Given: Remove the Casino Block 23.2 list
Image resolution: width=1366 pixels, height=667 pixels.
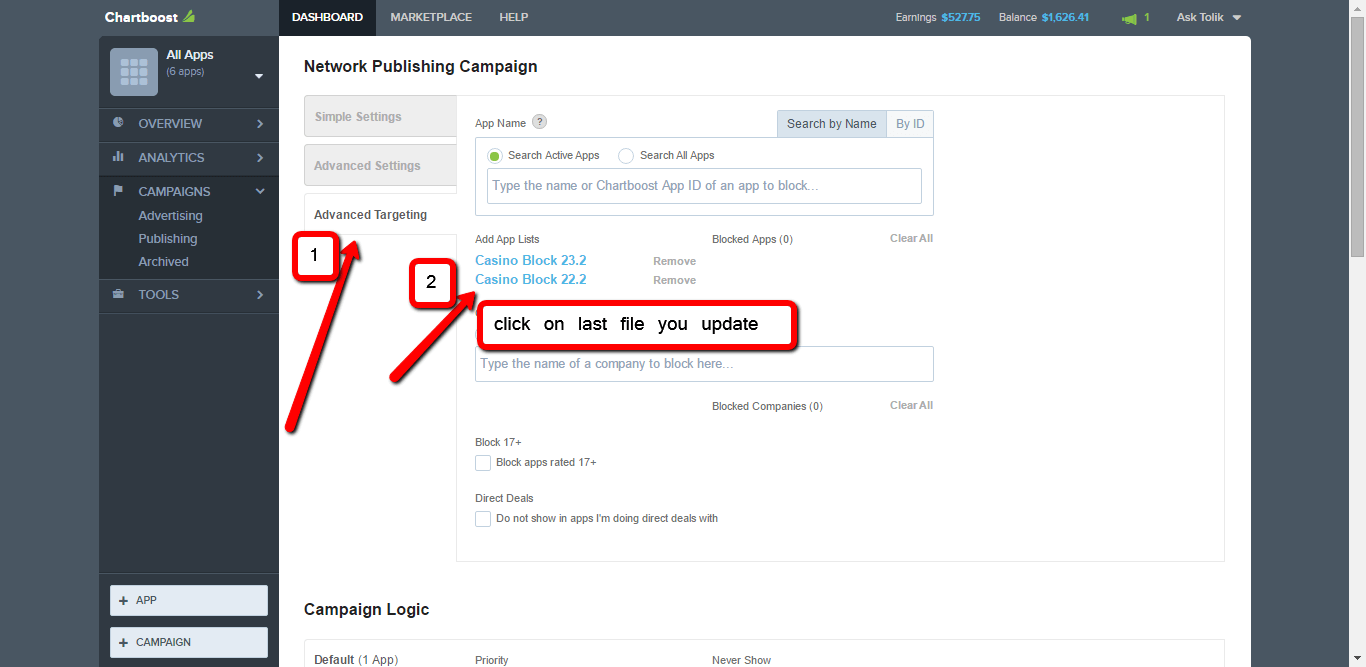Looking at the screenshot, I should pyautogui.click(x=674, y=262).
